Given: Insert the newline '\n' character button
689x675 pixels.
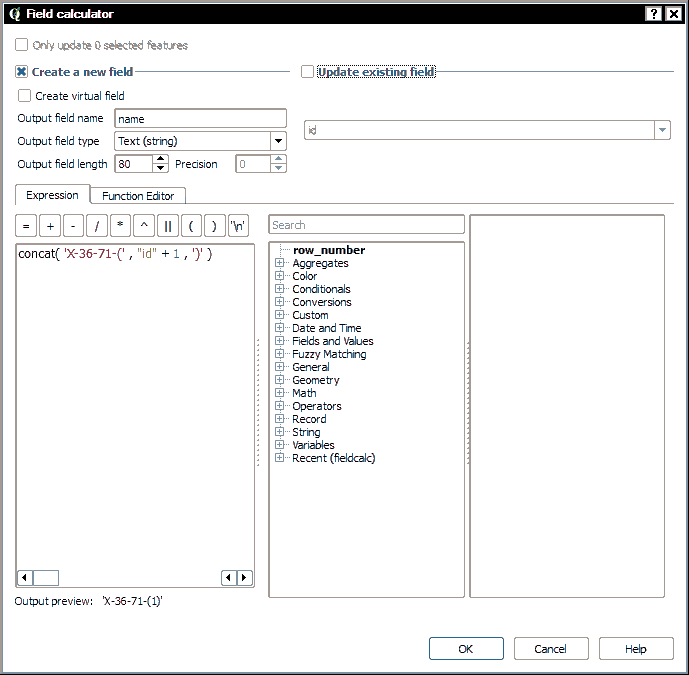Looking at the screenshot, I should click(x=238, y=225).
